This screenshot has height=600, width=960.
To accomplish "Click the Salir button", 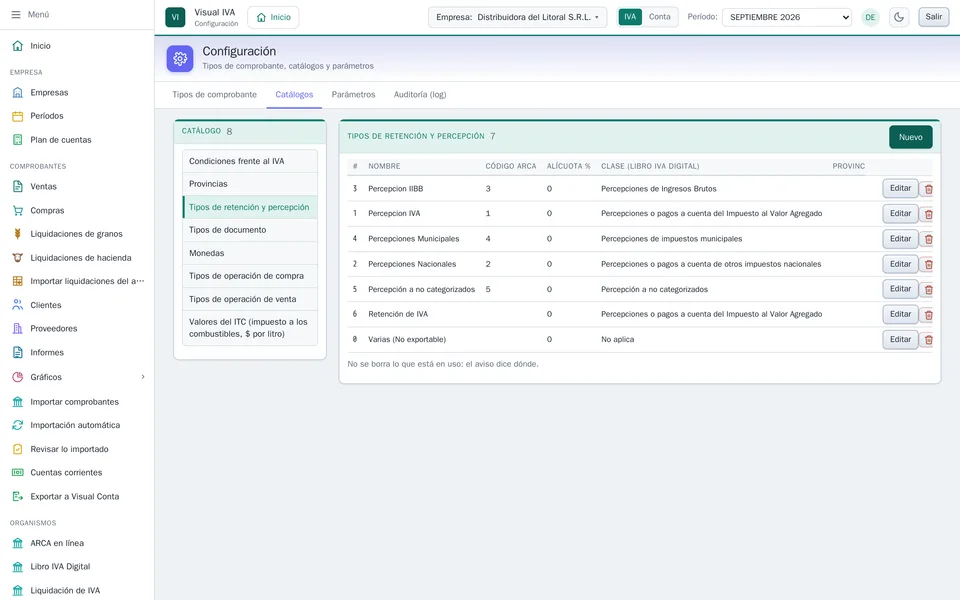I will click(933, 17).
